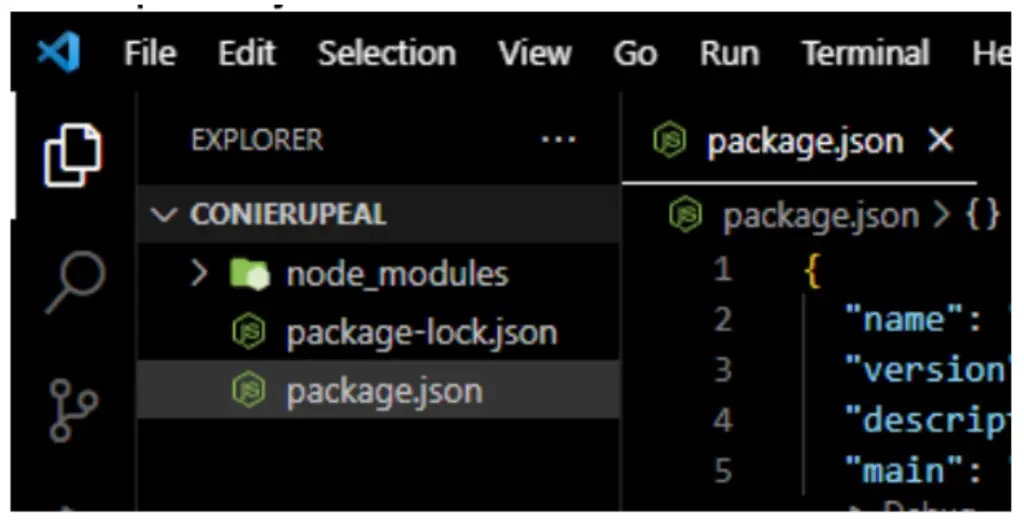Select package-lock.json in the file tree
Viewport: 1024px width, 520px height.
[420, 333]
